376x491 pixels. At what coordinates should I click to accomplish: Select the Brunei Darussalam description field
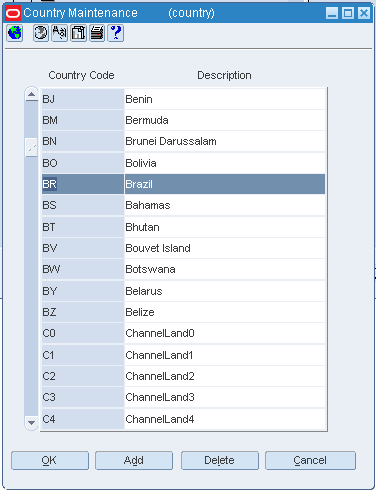(225, 141)
